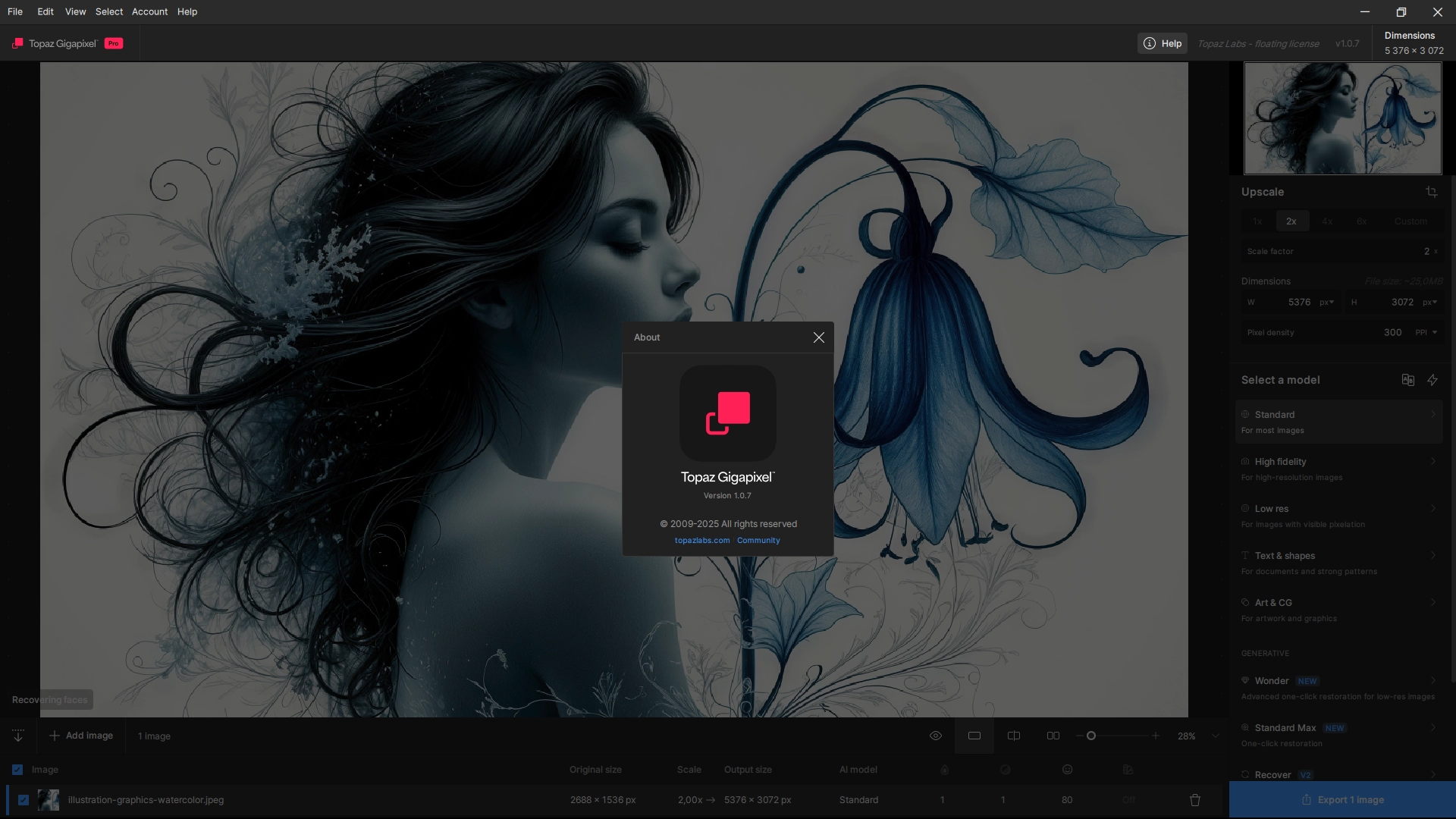This screenshot has height=819, width=1456.
Task: Uncheck the illustration-graphics-watercolor.jpeg checkbox
Action: tap(24, 800)
